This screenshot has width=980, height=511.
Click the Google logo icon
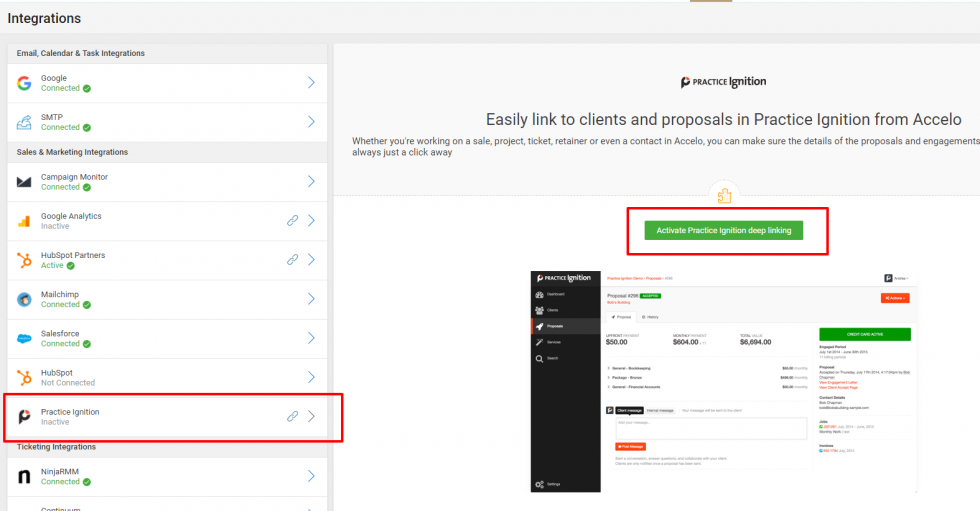[24, 83]
